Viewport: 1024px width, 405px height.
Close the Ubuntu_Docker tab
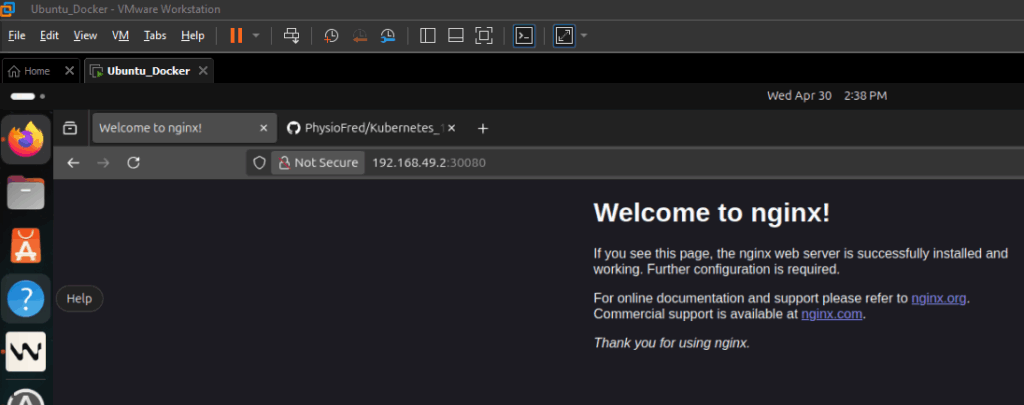tap(203, 71)
